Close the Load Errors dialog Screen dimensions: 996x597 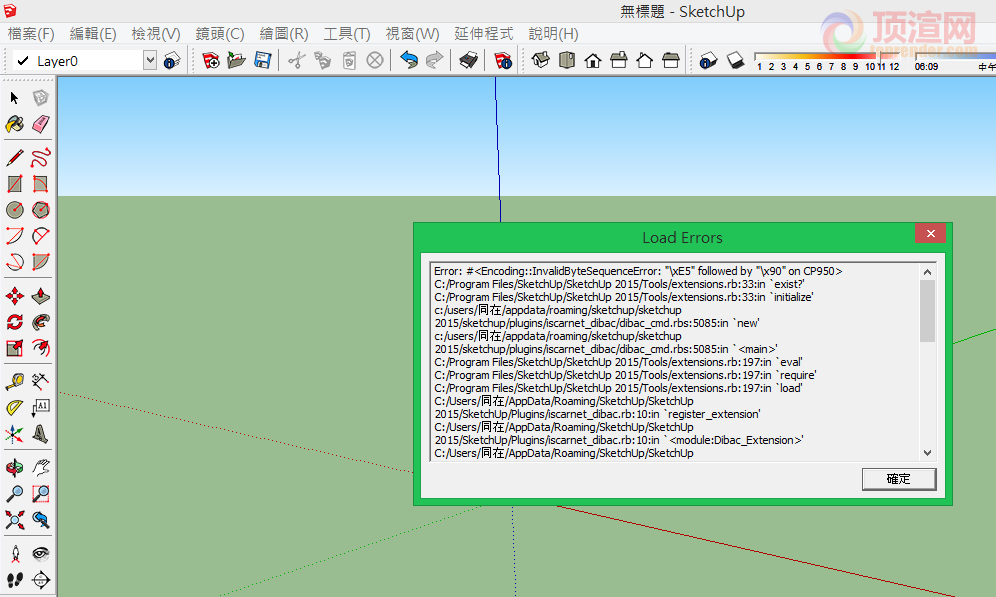[x=931, y=234]
